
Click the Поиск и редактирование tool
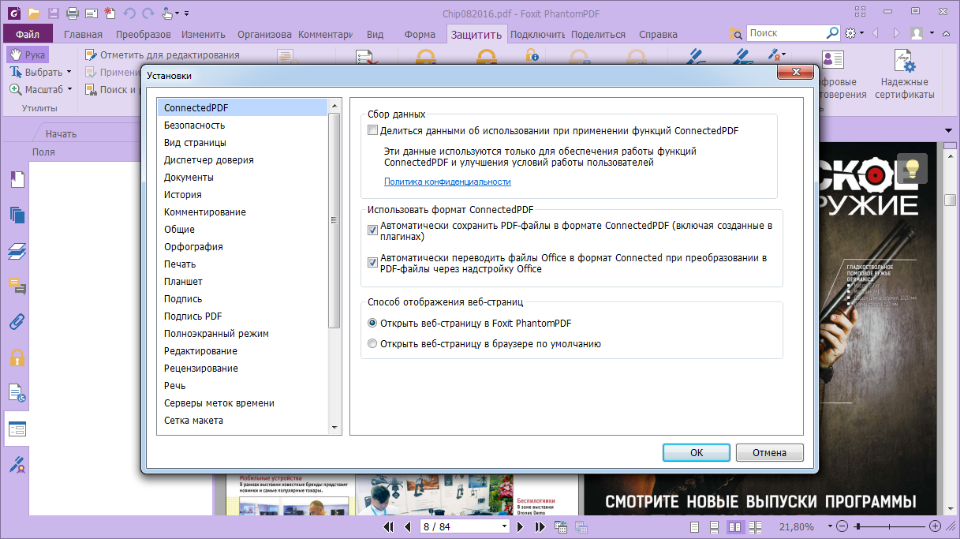112,89
